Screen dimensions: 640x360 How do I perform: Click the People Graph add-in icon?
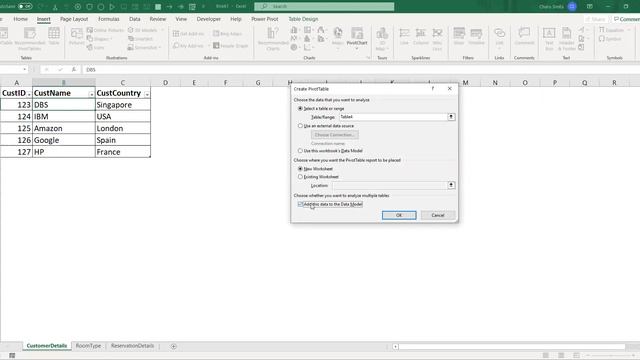[230, 46]
